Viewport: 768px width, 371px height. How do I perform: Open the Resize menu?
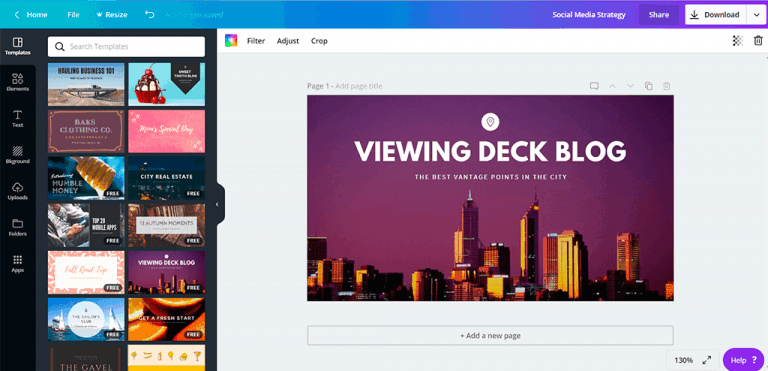pos(112,15)
